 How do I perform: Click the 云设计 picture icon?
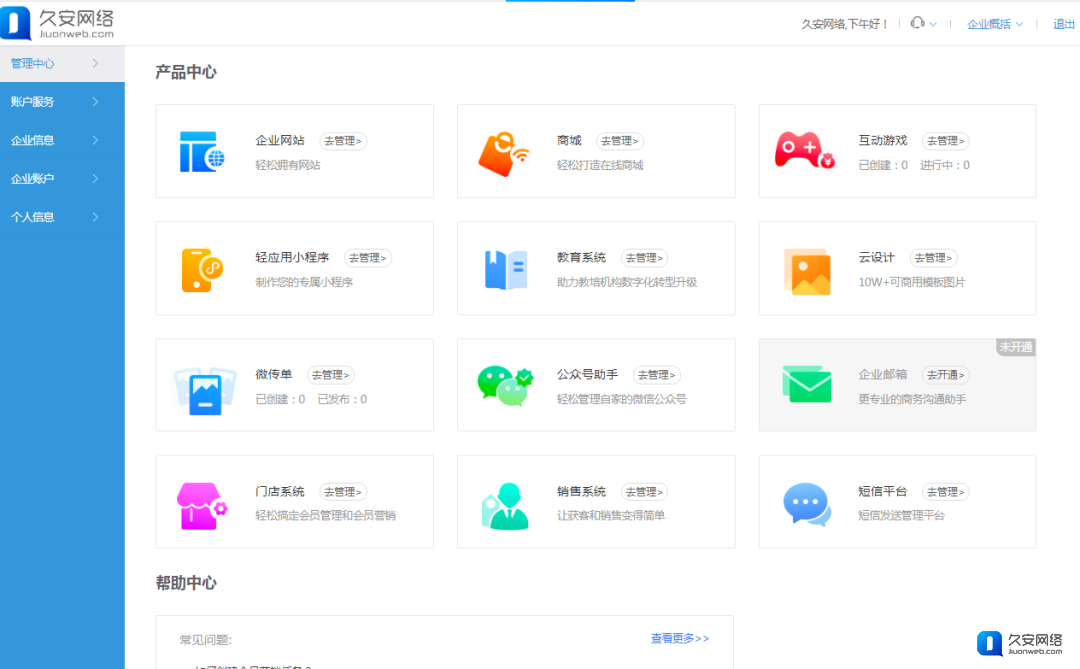click(x=807, y=271)
